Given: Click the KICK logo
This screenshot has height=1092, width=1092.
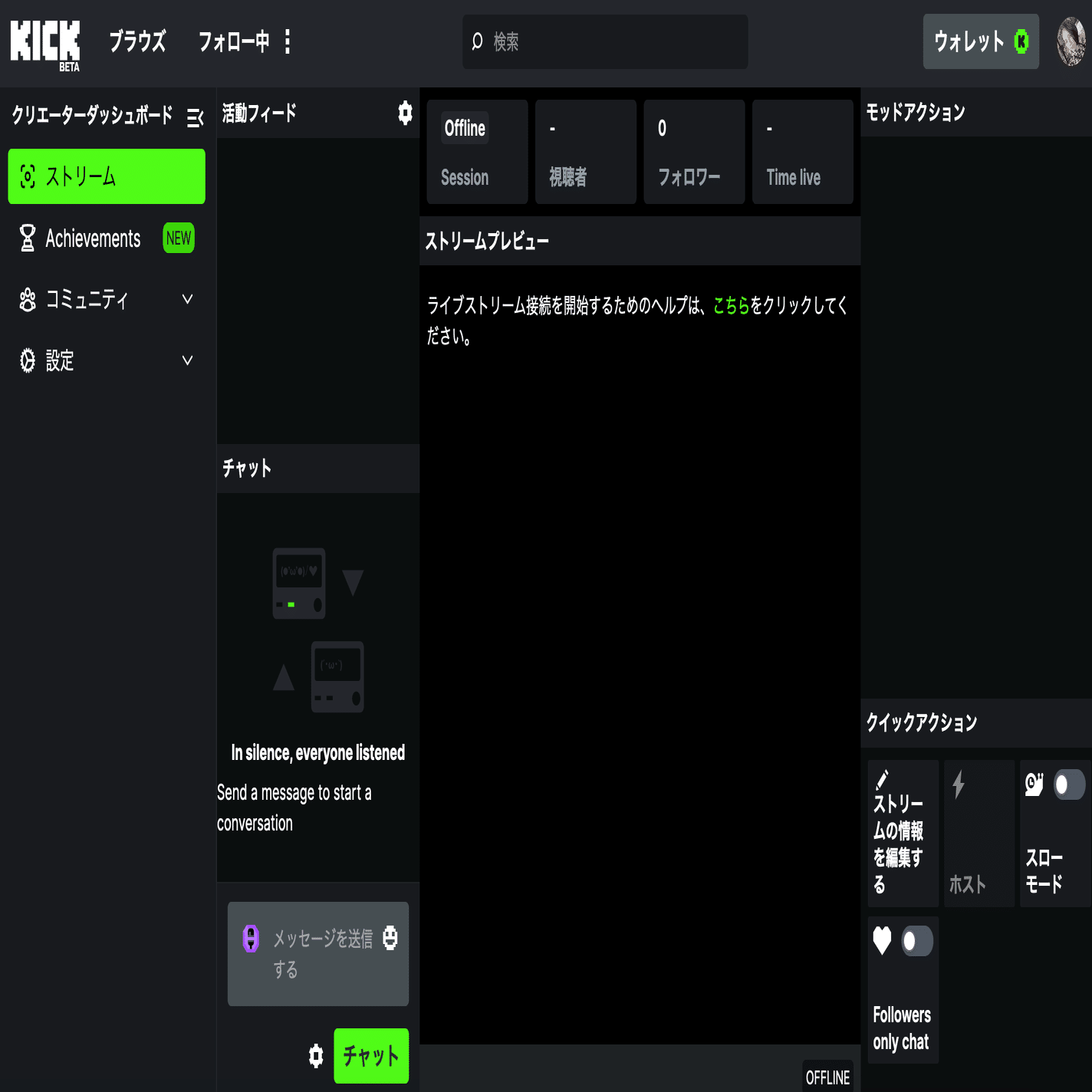Looking at the screenshot, I should coord(44,42).
